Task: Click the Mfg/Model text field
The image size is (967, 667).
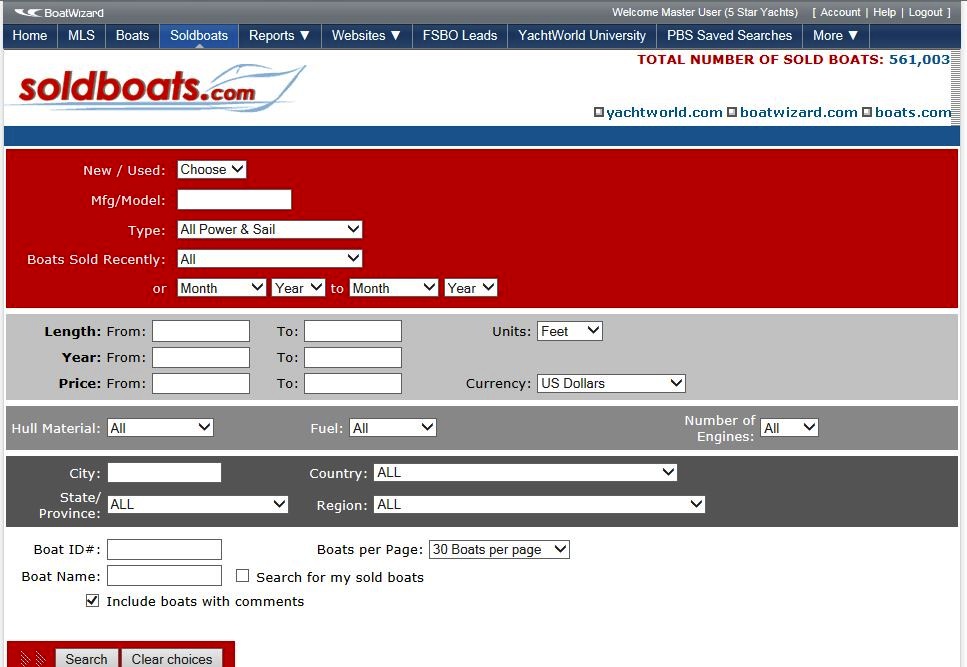Action: click(234, 200)
